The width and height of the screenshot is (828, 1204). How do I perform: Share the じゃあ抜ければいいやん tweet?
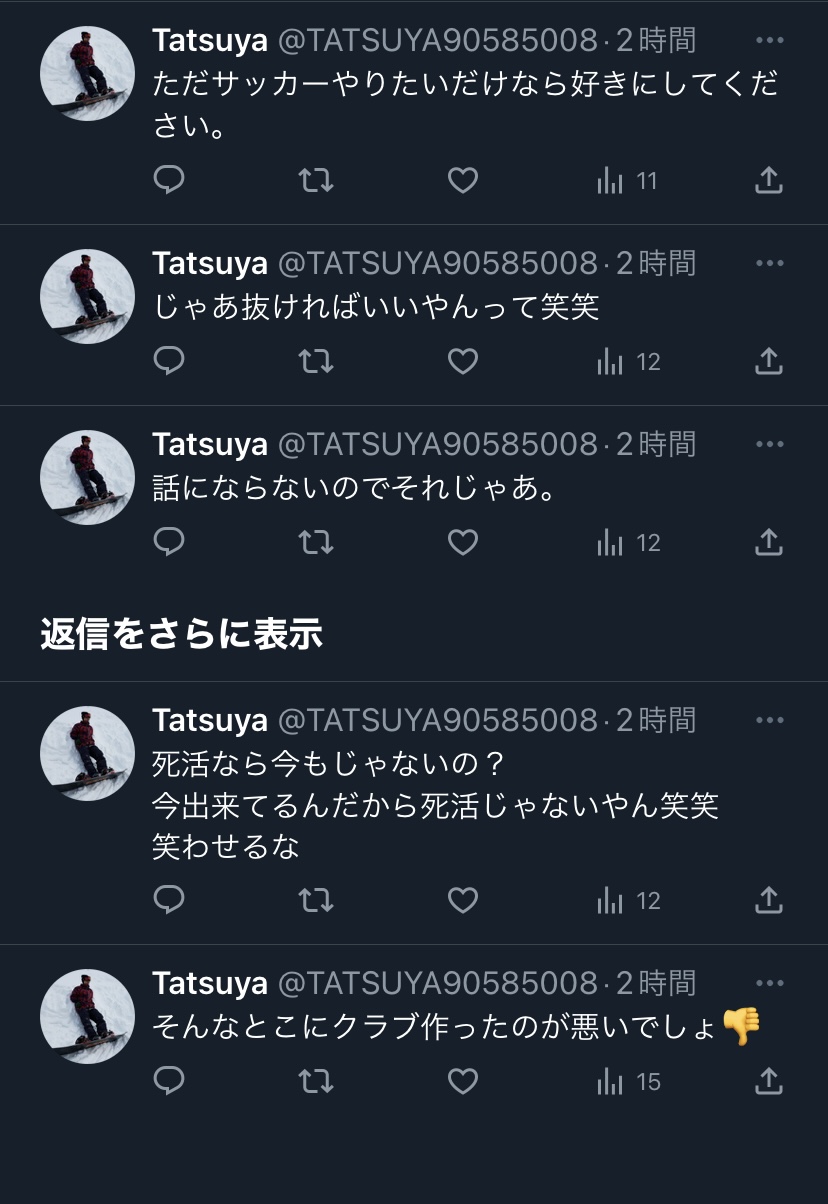(767, 362)
